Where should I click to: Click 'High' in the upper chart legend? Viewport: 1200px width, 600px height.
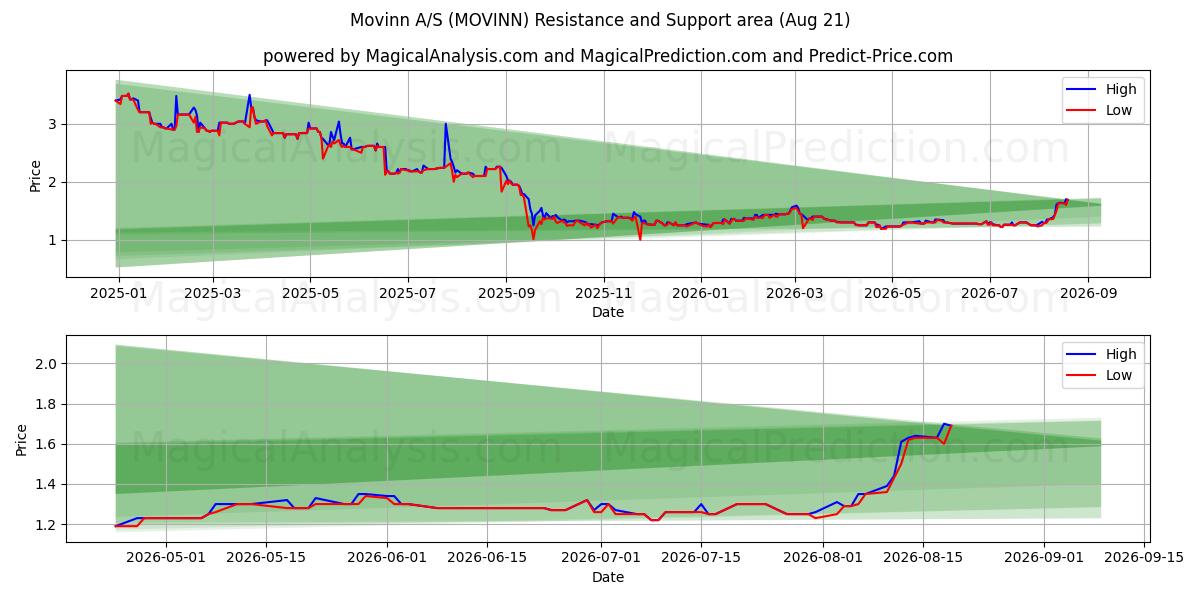1120,89
